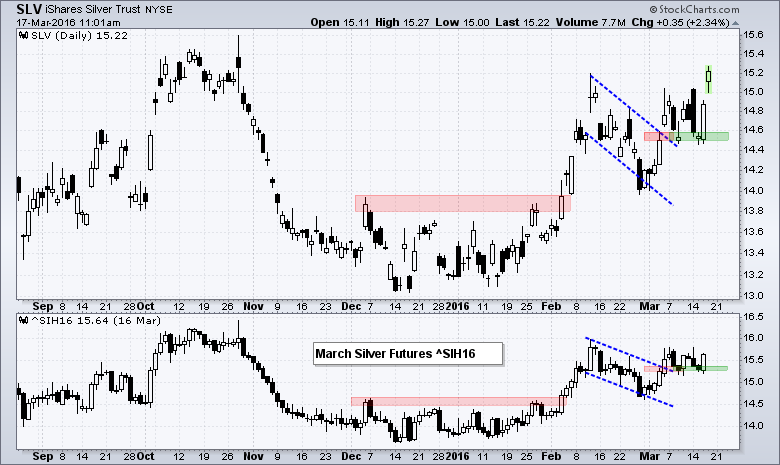This screenshot has width=780, height=465.
Task: Click the 16.0 price label on futures axis
Action: point(753,338)
